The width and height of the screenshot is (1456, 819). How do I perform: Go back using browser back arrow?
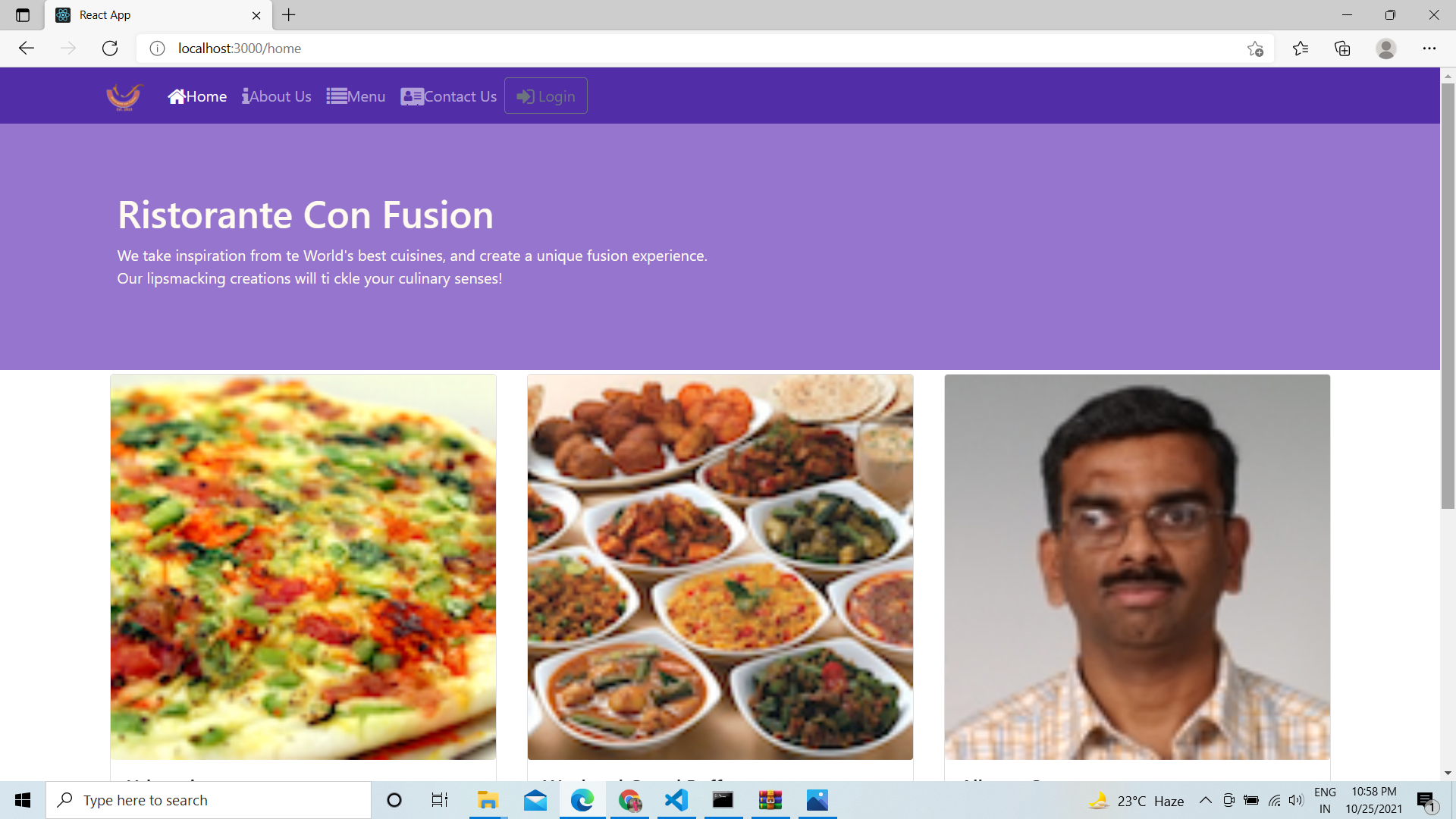pos(27,49)
